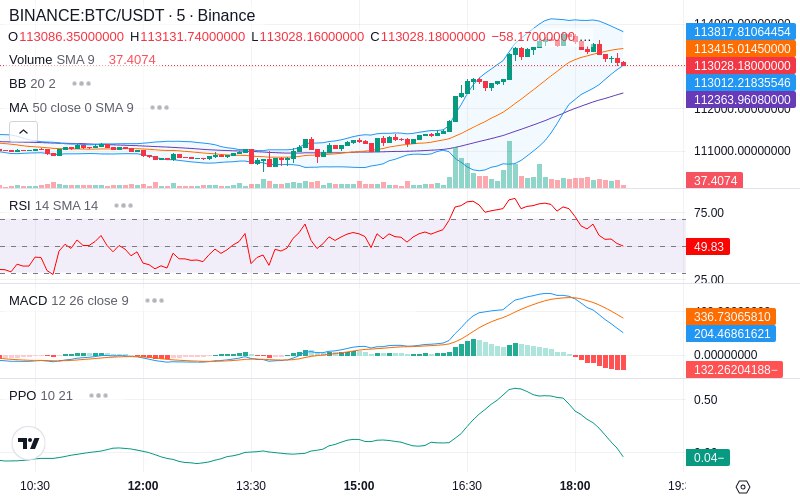Select the RSI 14 SMA 14 label

coord(54,206)
